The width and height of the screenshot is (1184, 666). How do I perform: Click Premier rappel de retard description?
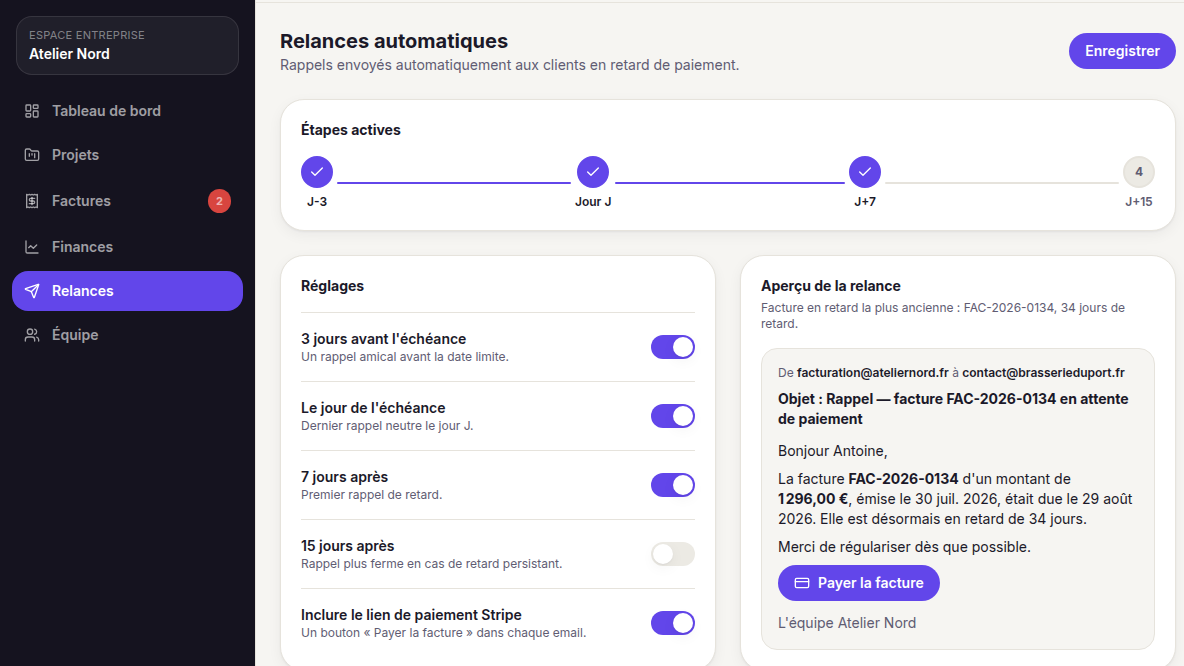pyautogui.click(x=372, y=495)
